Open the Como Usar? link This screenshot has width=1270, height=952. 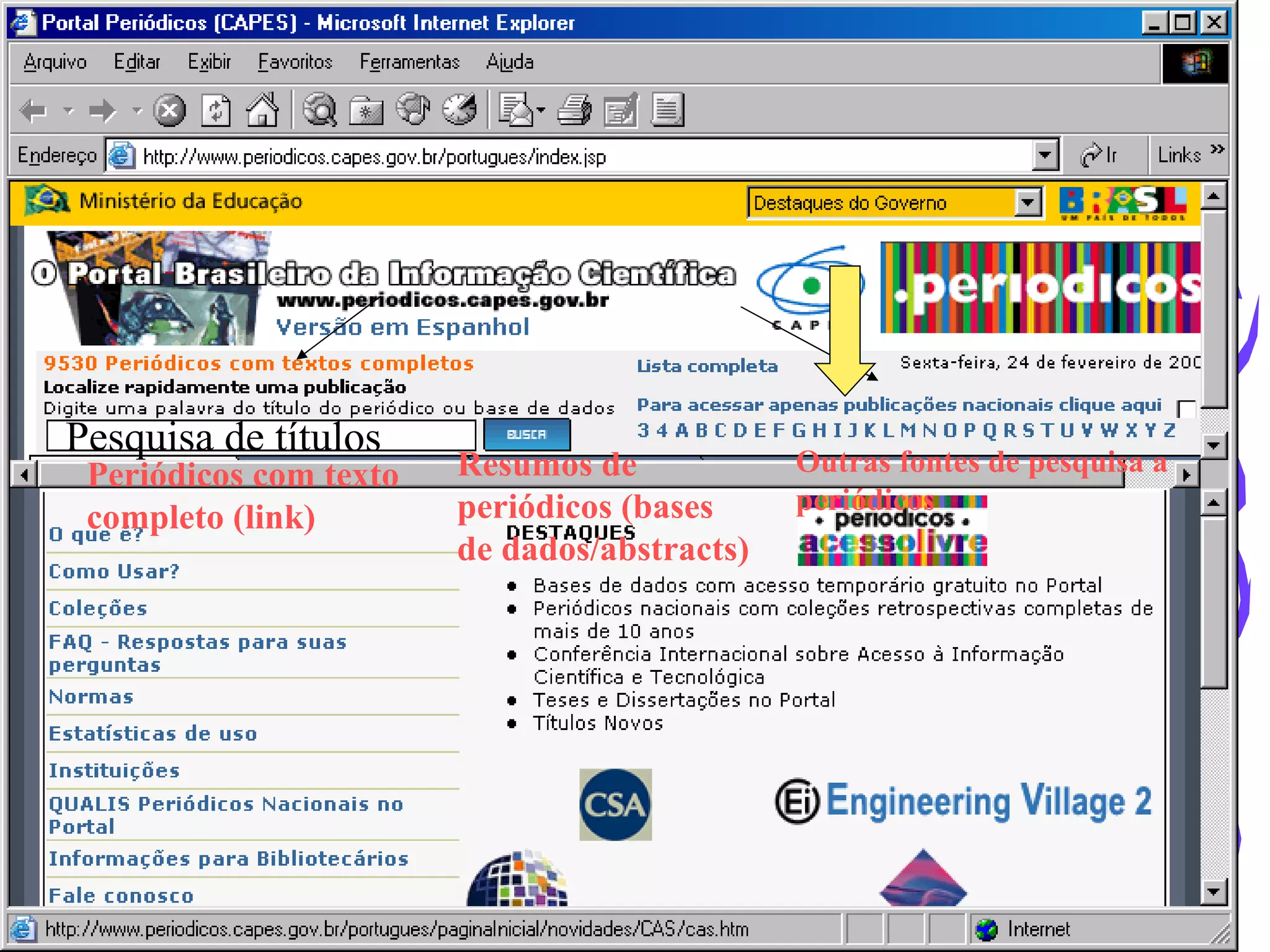114,571
